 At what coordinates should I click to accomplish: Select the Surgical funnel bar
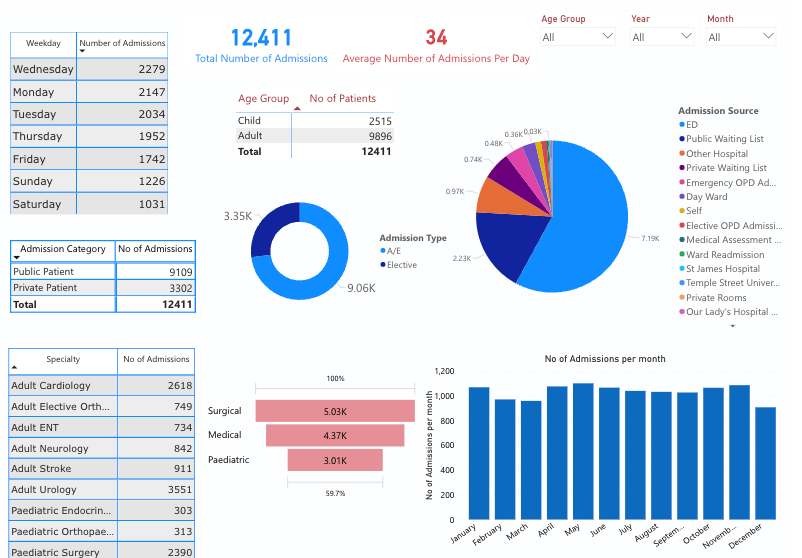(x=335, y=411)
